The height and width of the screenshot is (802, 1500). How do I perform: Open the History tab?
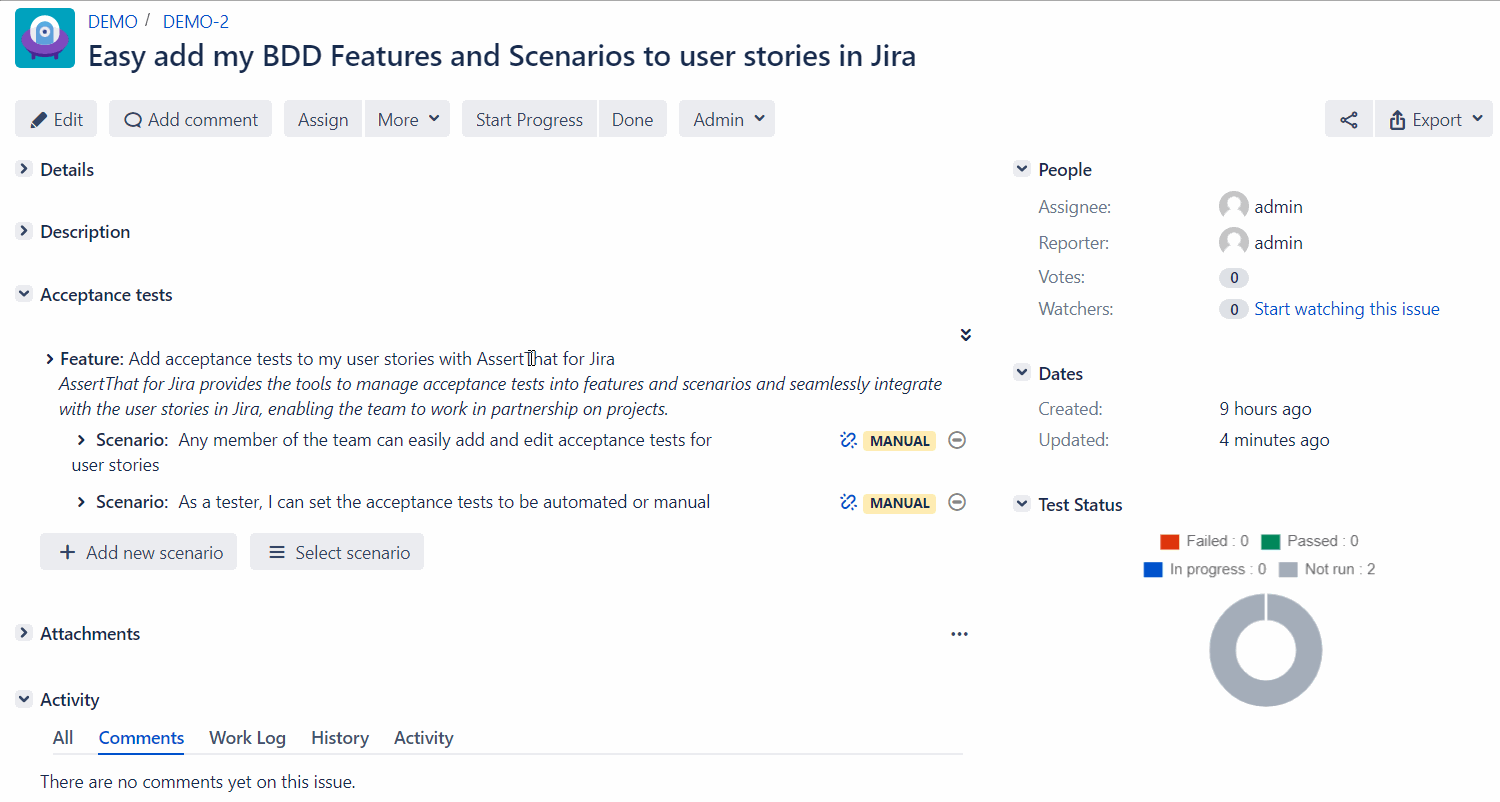click(x=340, y=738)
